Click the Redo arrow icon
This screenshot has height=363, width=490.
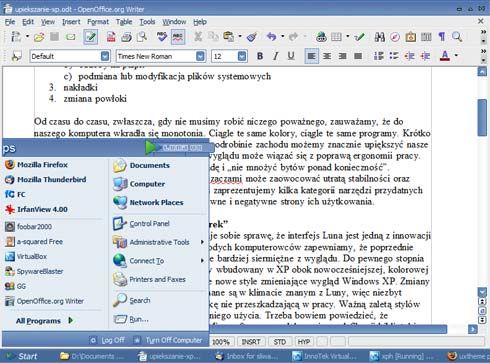tap(293, 37)
